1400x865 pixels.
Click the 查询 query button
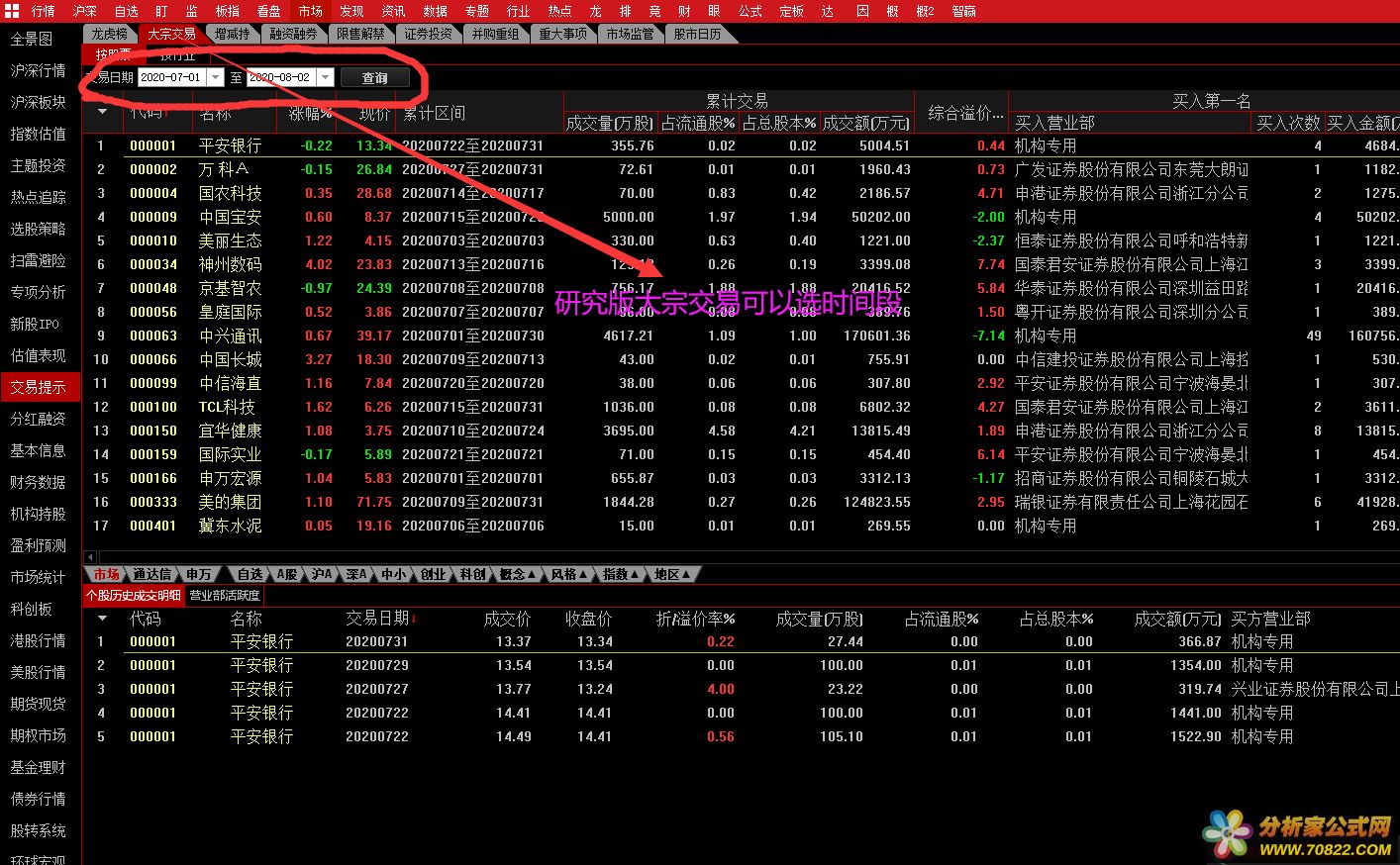click(x=374, y=77)
